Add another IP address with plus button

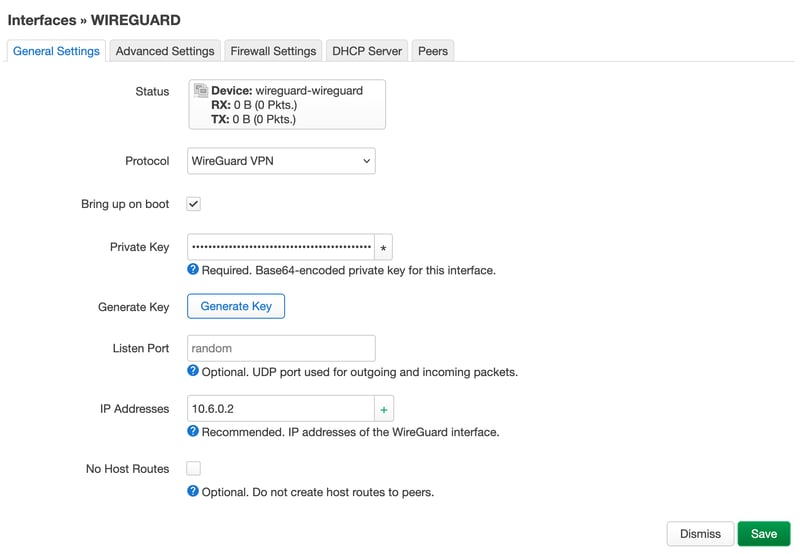pyautogui.click(x=384, y=409)
